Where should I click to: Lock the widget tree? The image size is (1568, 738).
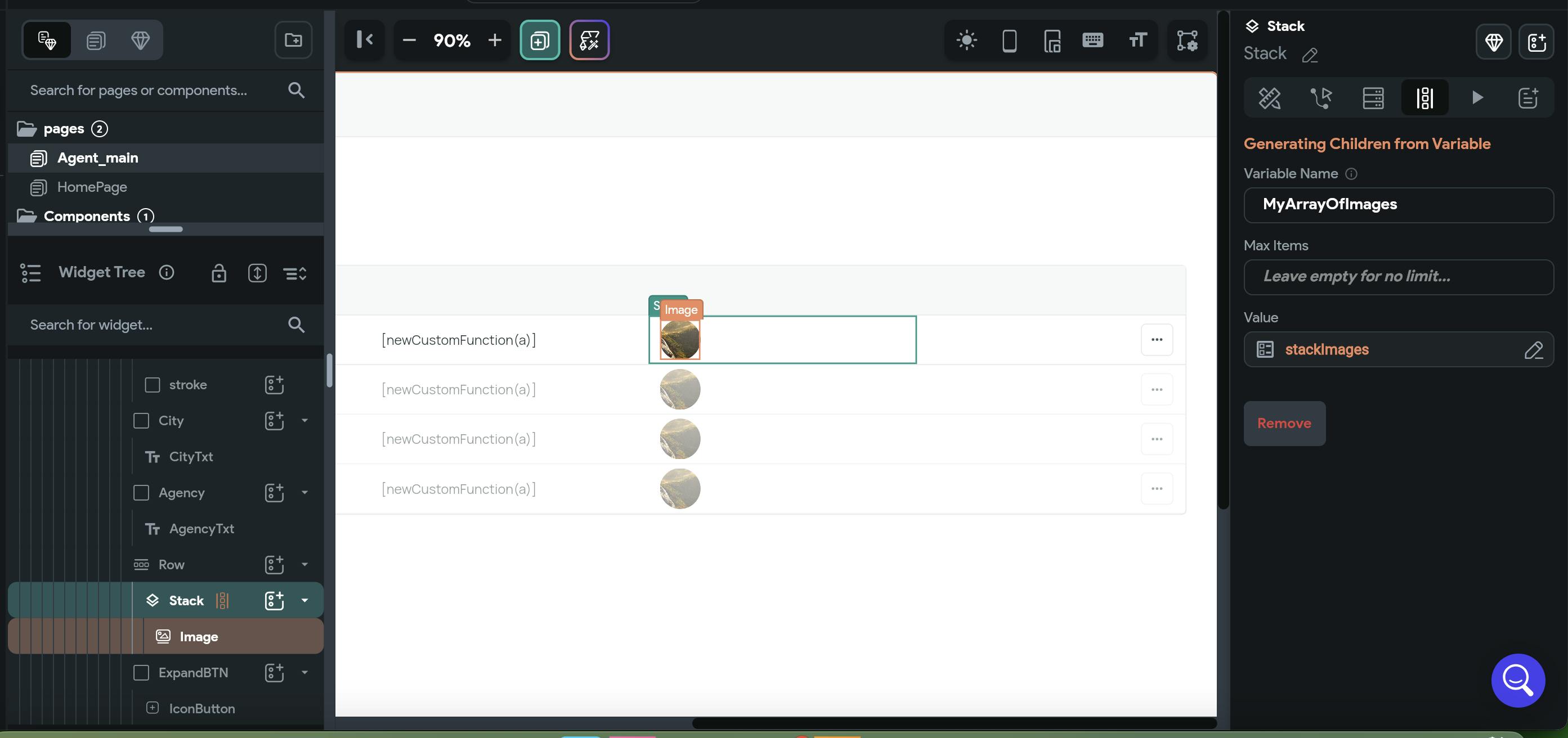218,273
